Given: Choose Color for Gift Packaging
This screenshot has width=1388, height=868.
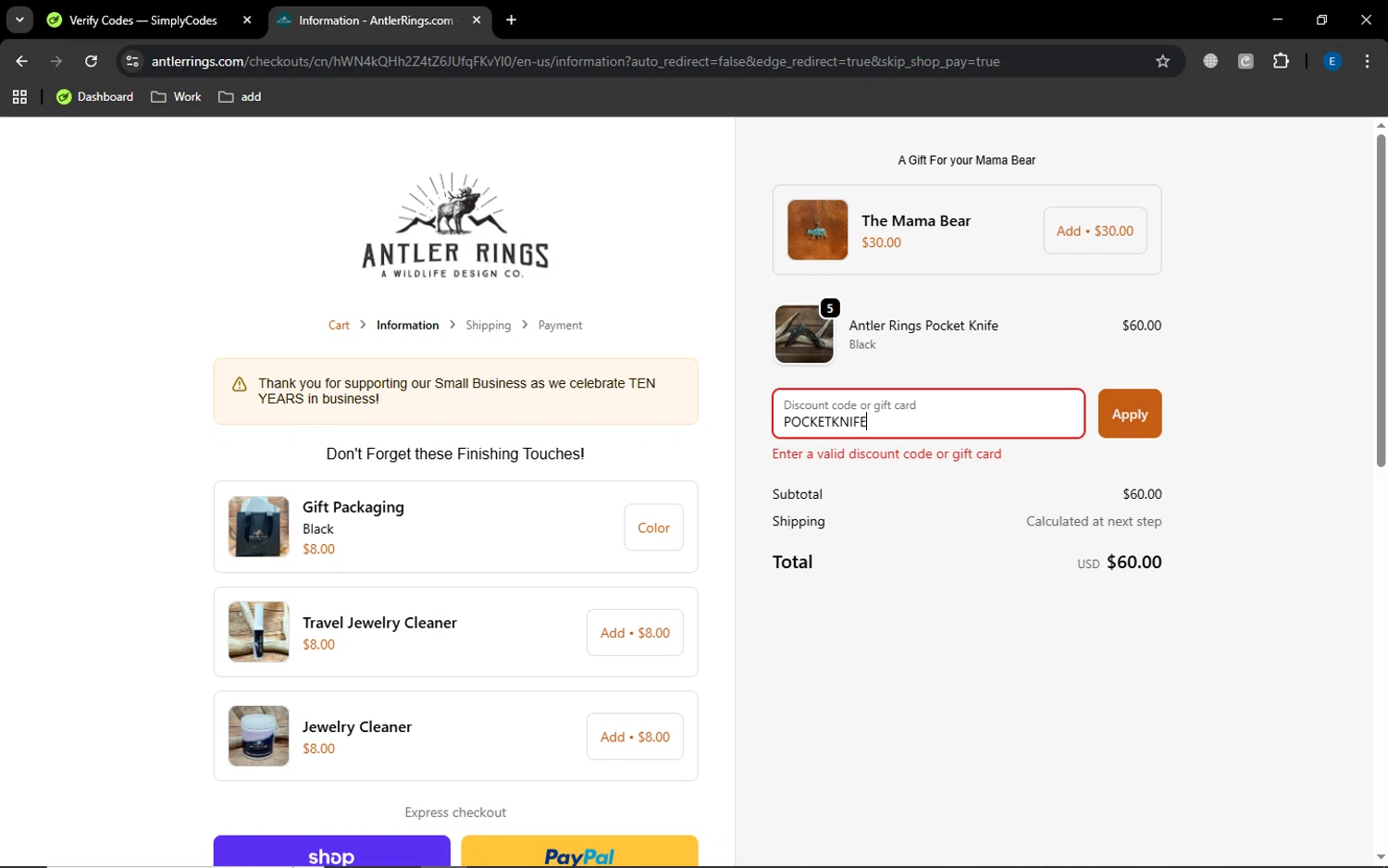Looking at the screenshot, I should (x=653, y=527).
